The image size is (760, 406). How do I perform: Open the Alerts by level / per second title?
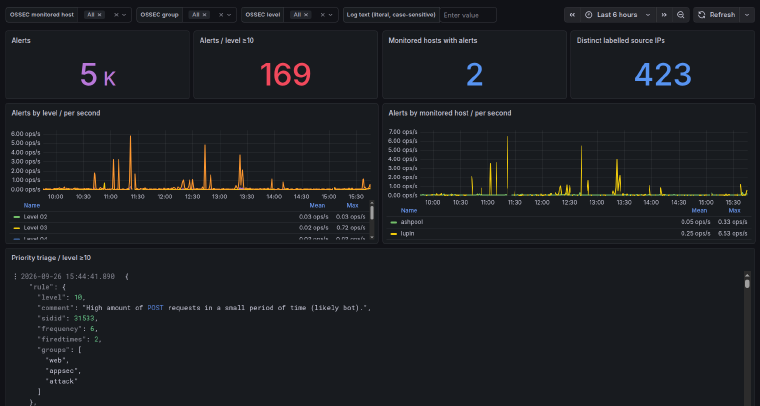[56, 113]
